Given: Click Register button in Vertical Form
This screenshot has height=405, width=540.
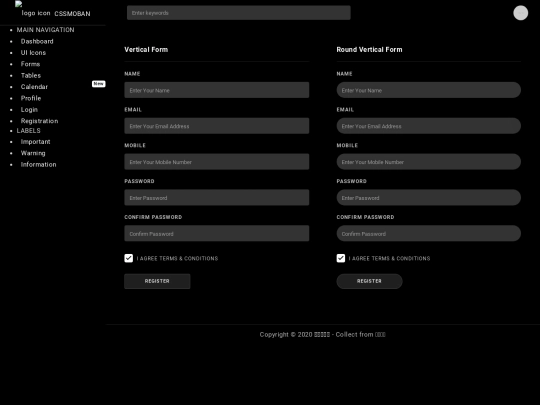Looking at the screenshot, I should tap(157, 281).
